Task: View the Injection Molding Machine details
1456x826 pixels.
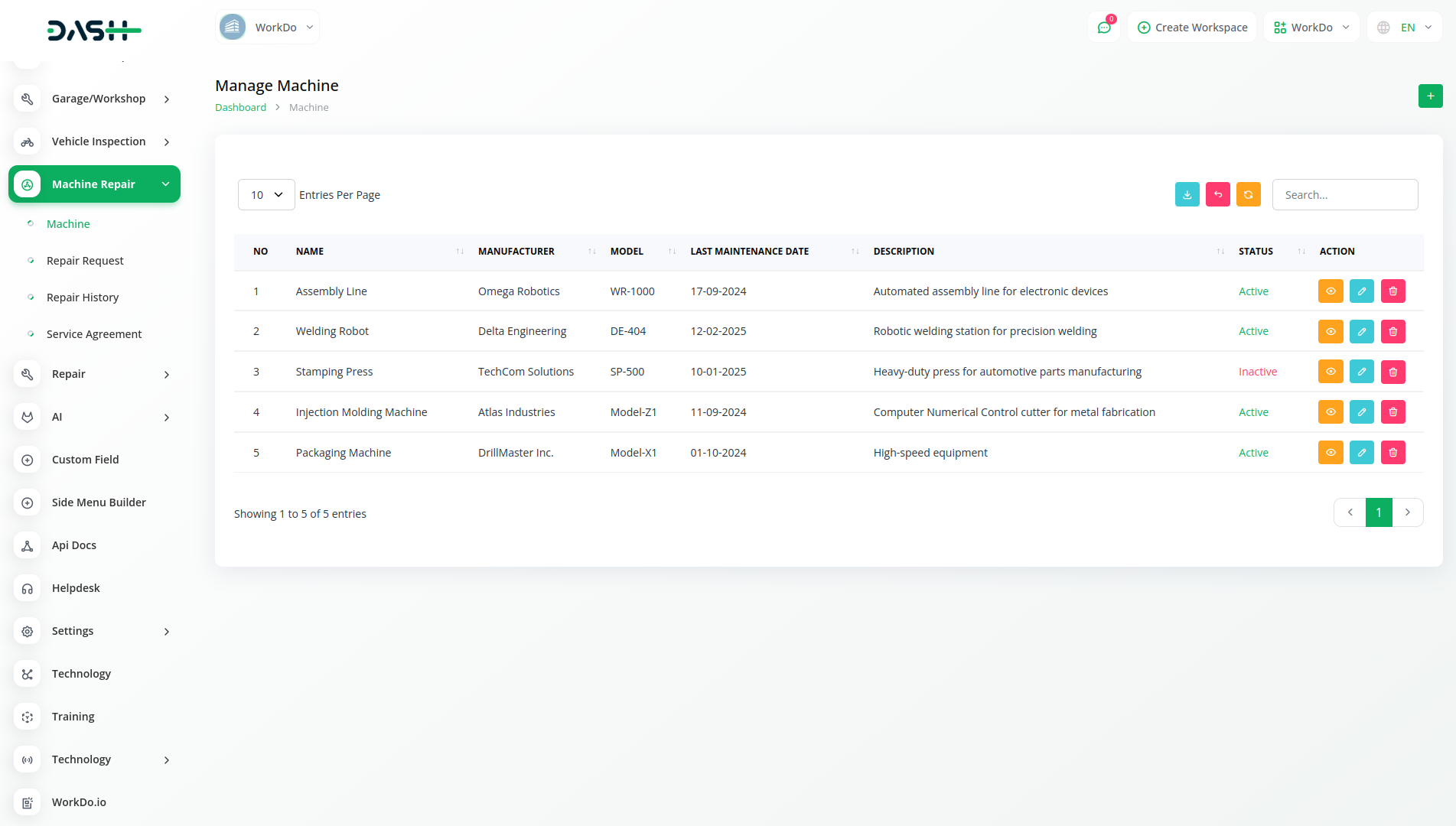Action: point(1331,412)
